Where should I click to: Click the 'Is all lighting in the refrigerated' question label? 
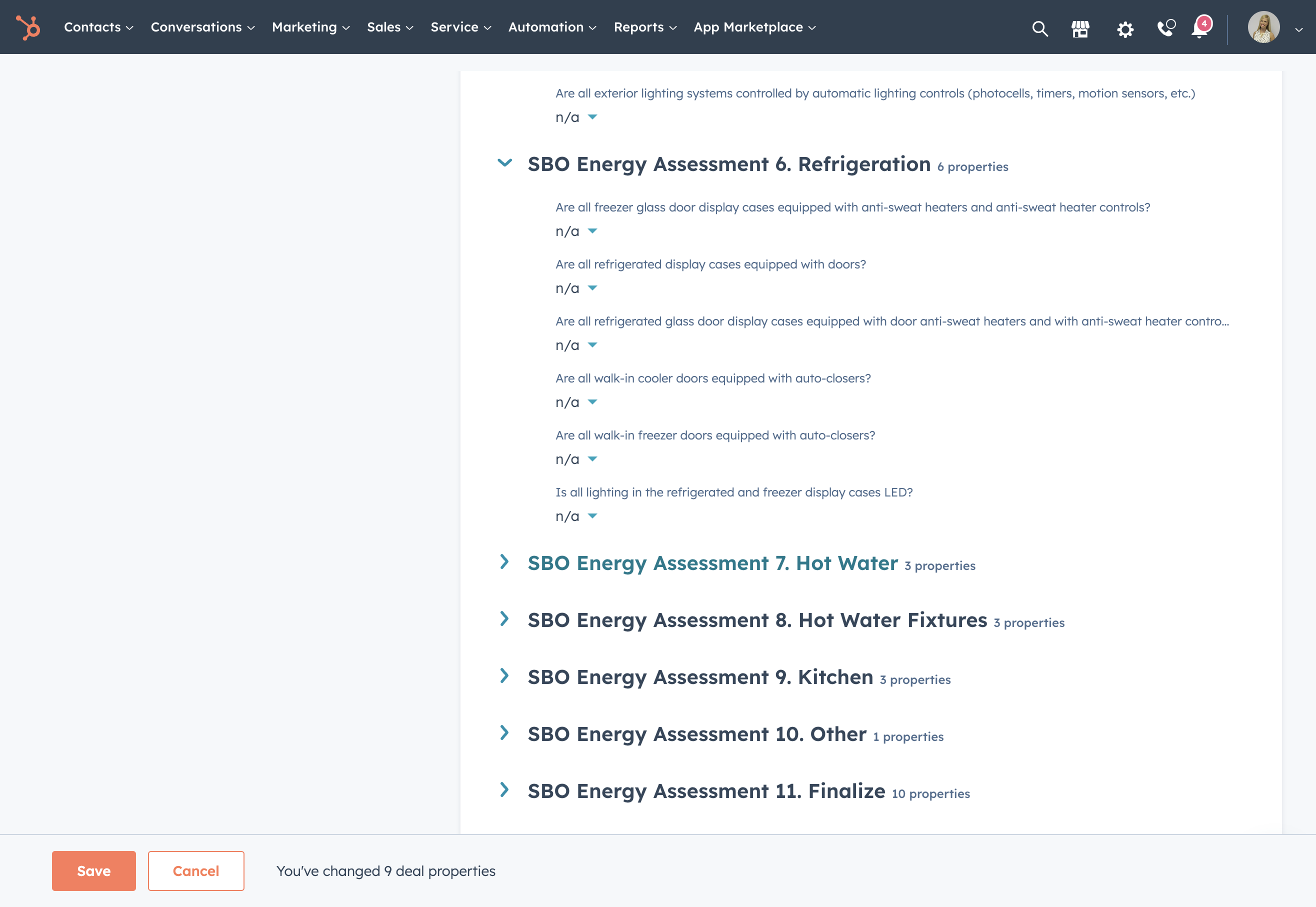tap(734, 492)
